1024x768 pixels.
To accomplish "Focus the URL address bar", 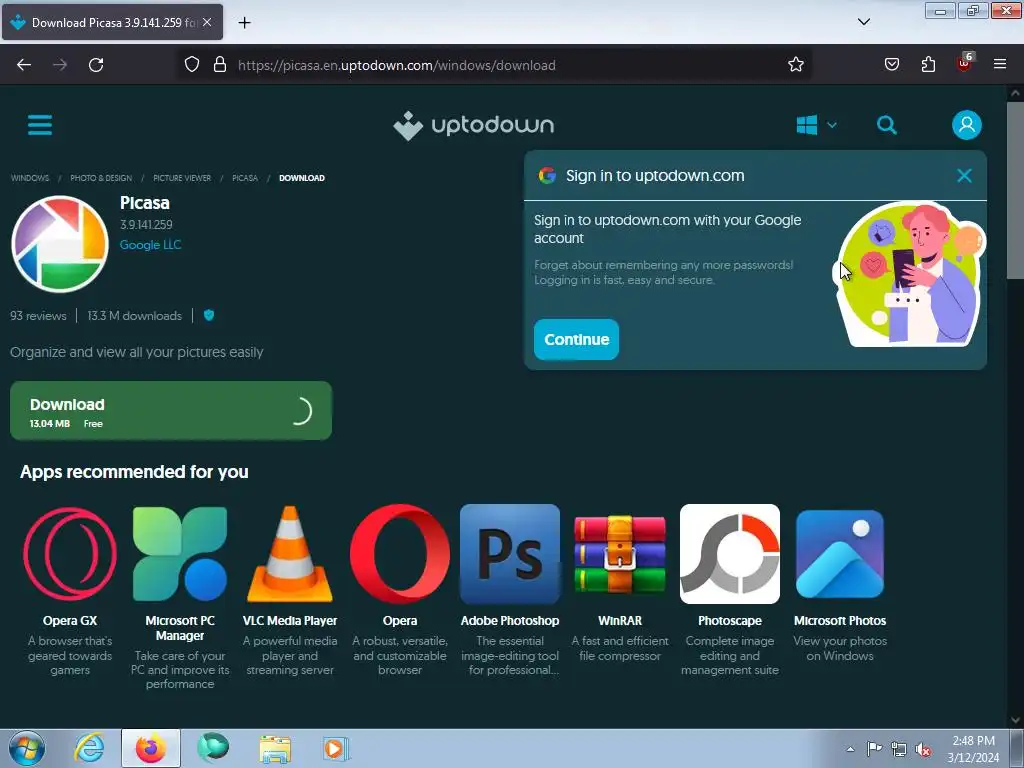I will pos(496,65).
